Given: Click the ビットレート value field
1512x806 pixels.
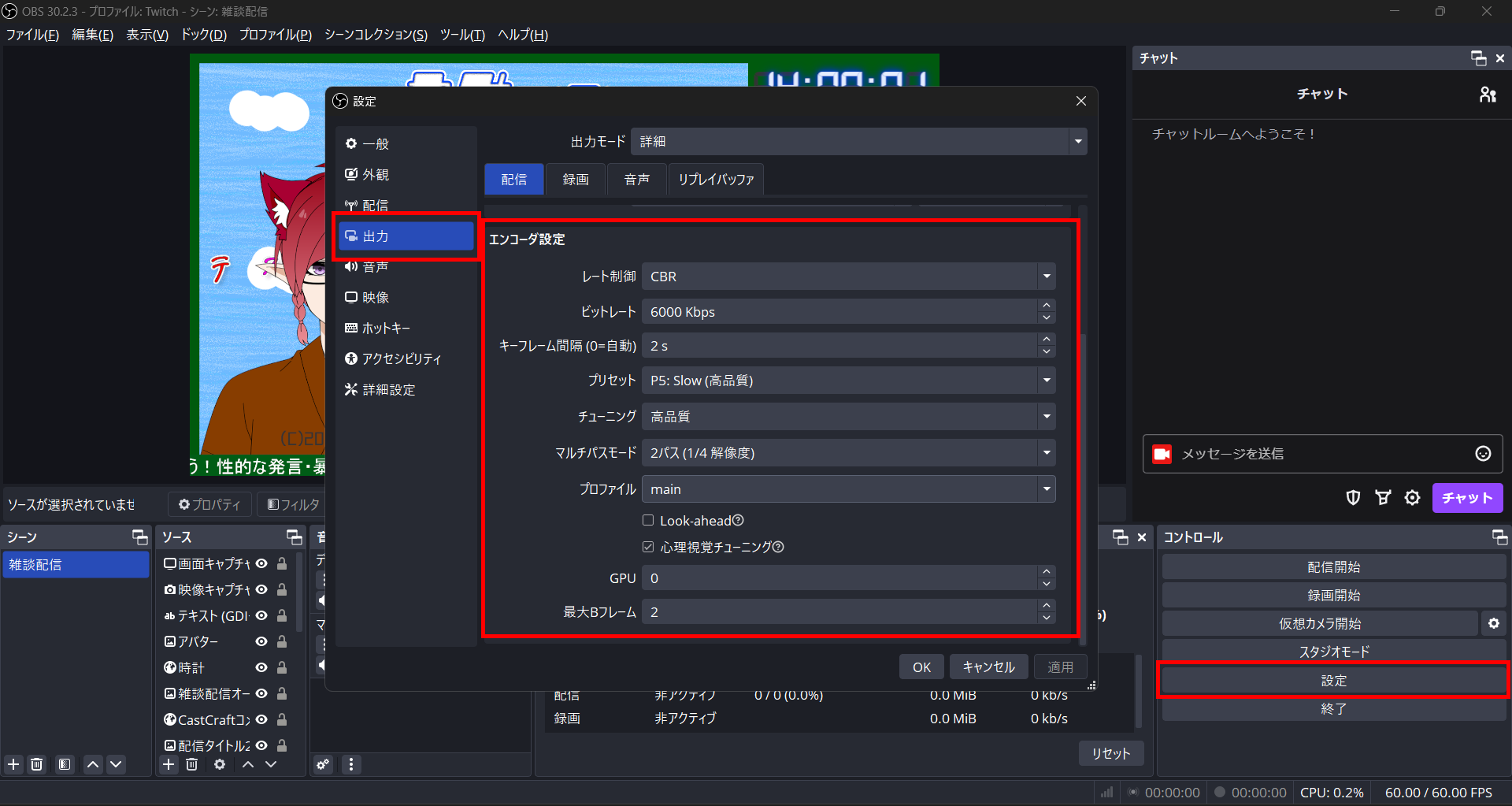Looking at the screenshot, I should coord(840,312).
